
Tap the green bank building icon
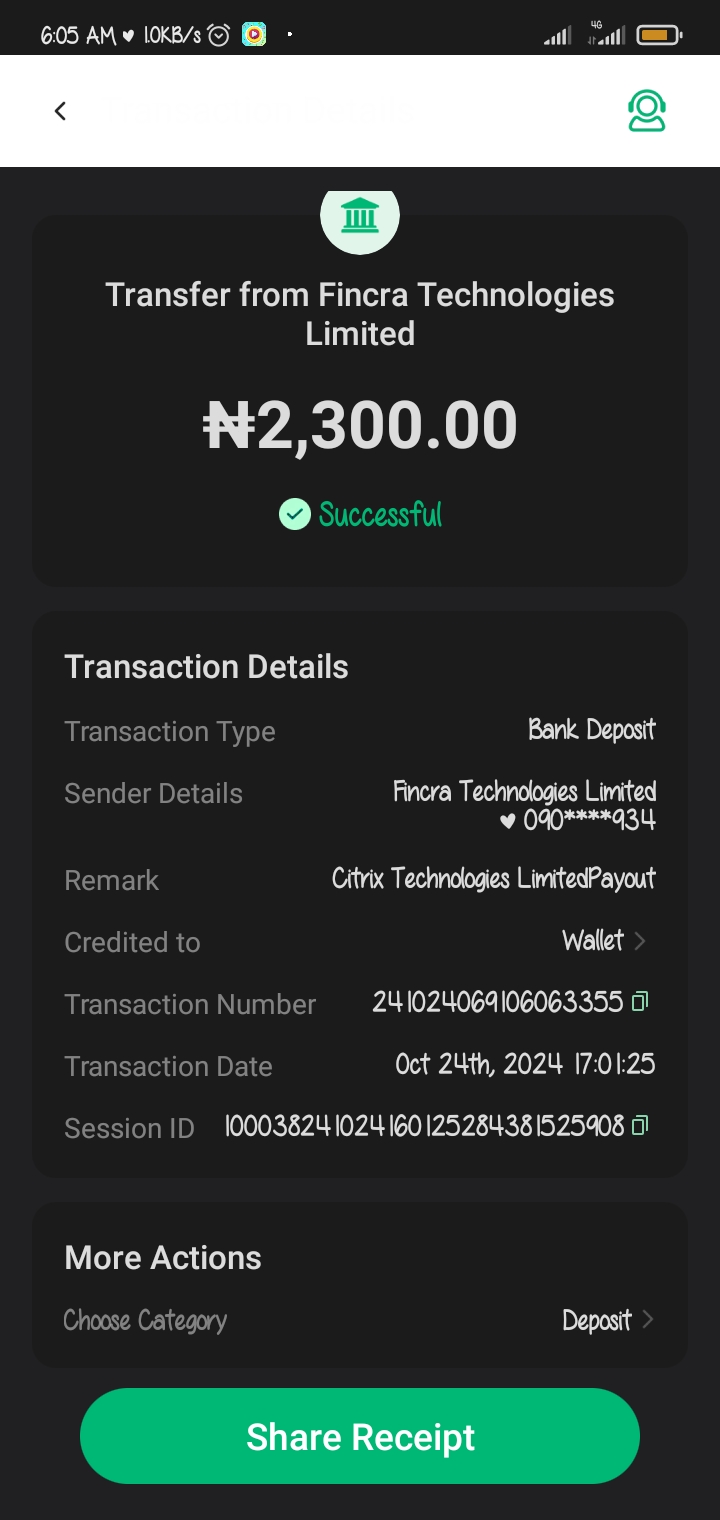[360, 216]
